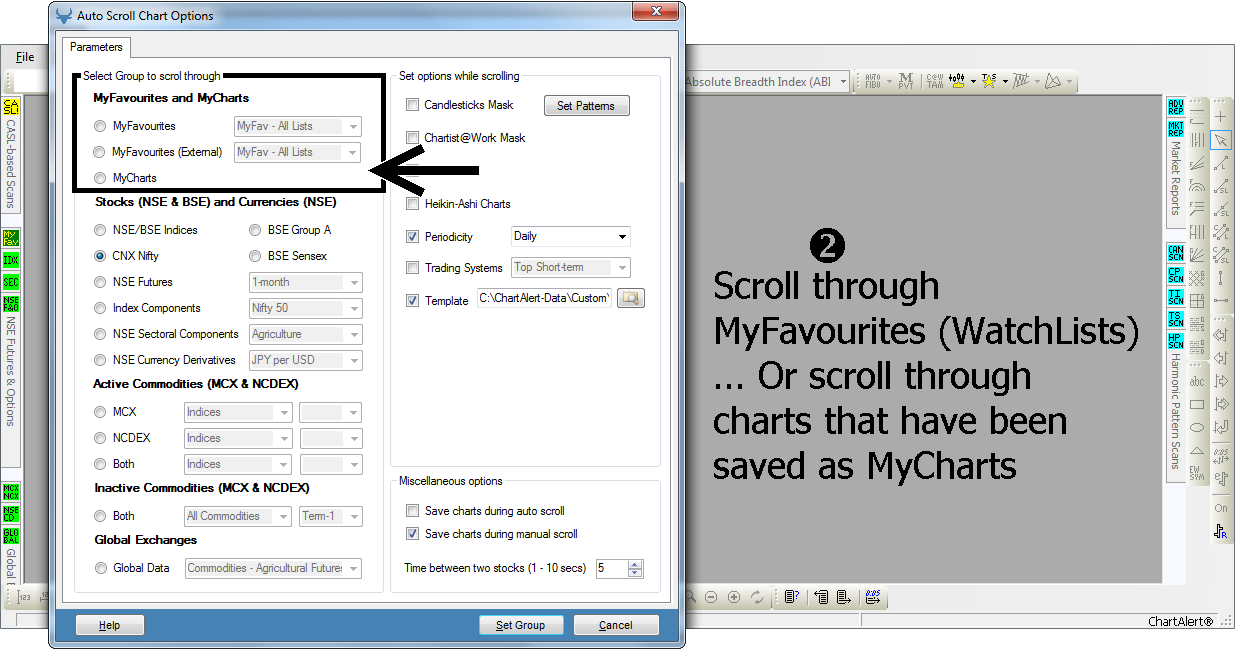Select the MyCharts radio button
Image resolution: width=1235 pixels, height=650 pixels.
100,178
